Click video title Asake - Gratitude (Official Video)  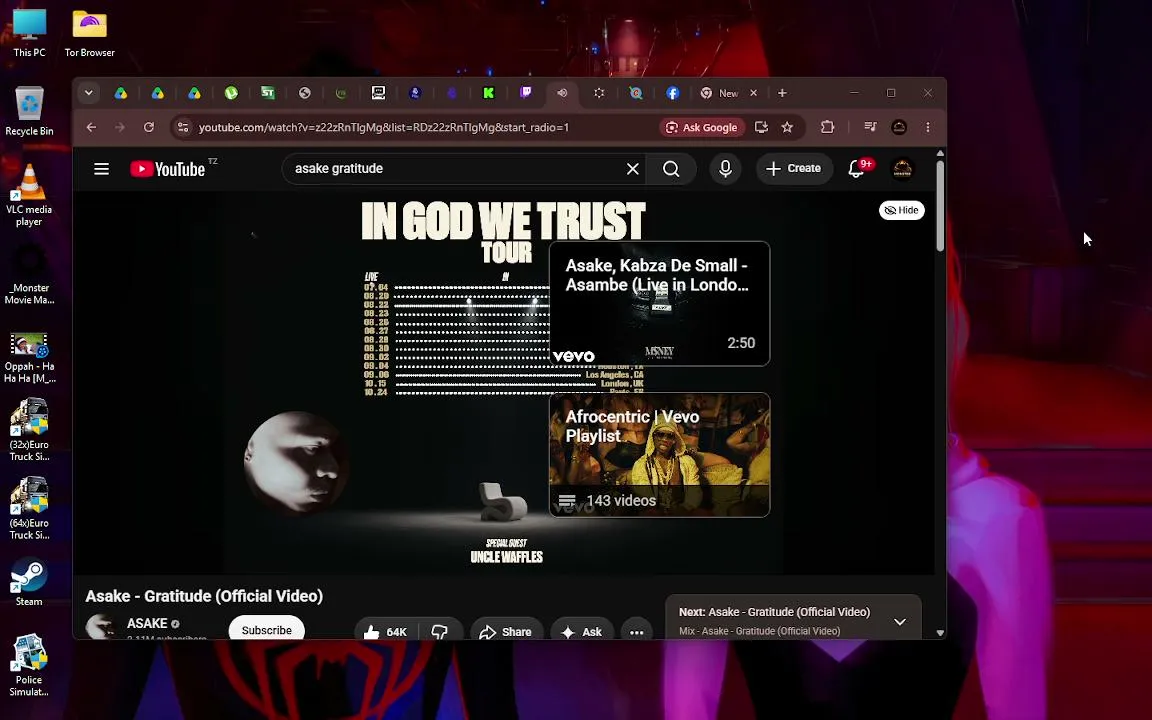[204, 596]
